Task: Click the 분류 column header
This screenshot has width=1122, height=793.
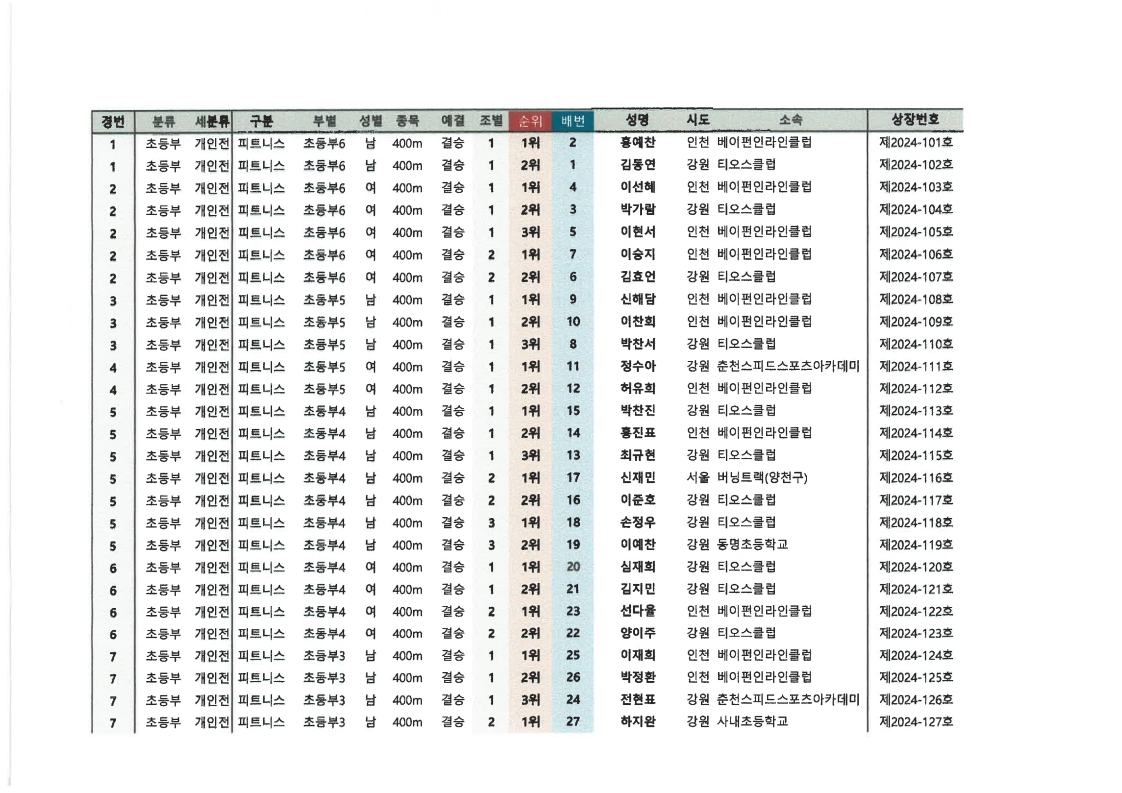Action: [x=163, y=122]
